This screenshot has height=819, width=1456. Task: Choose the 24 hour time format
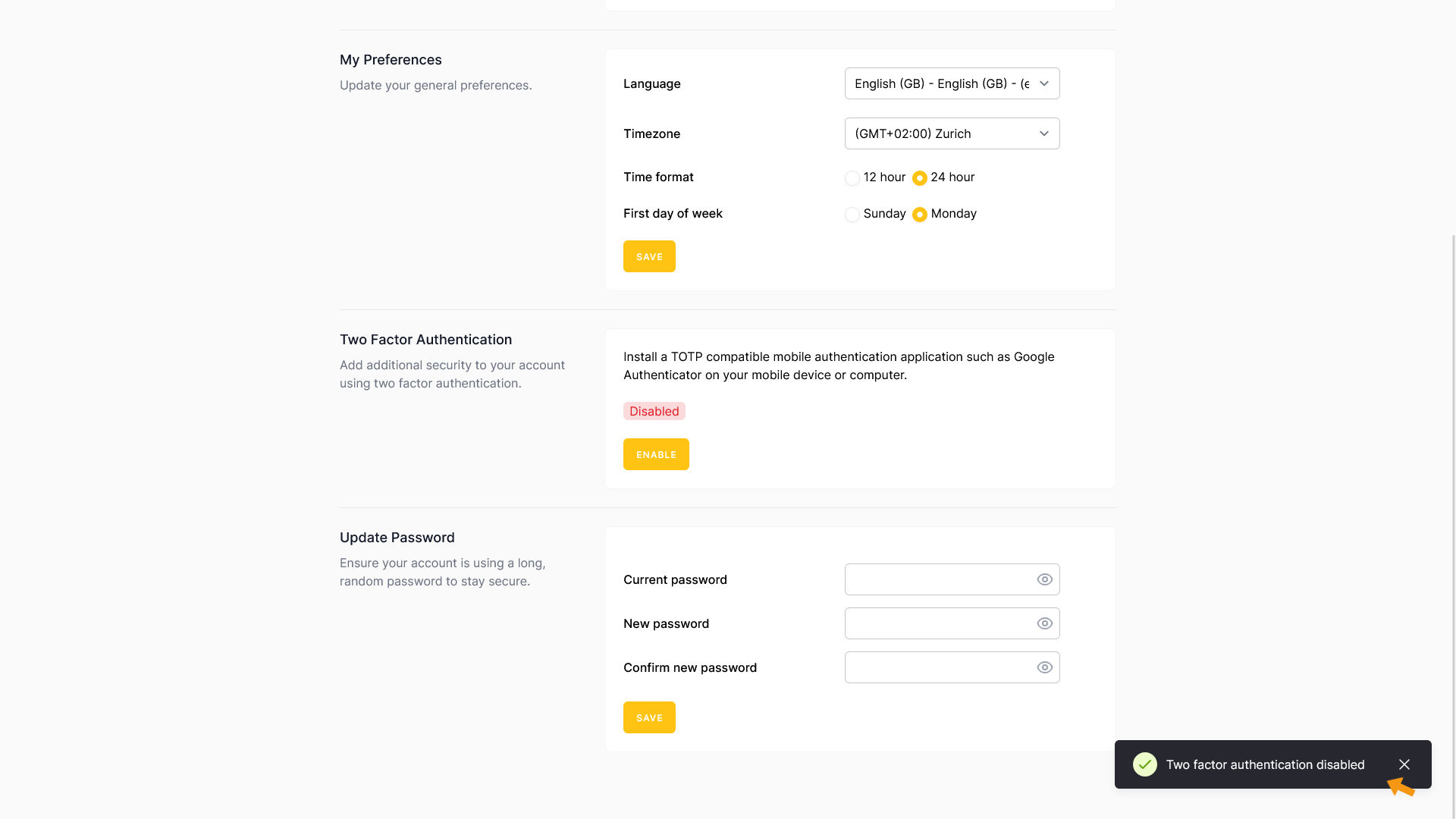pyautogui.click(x=919, y=178)
